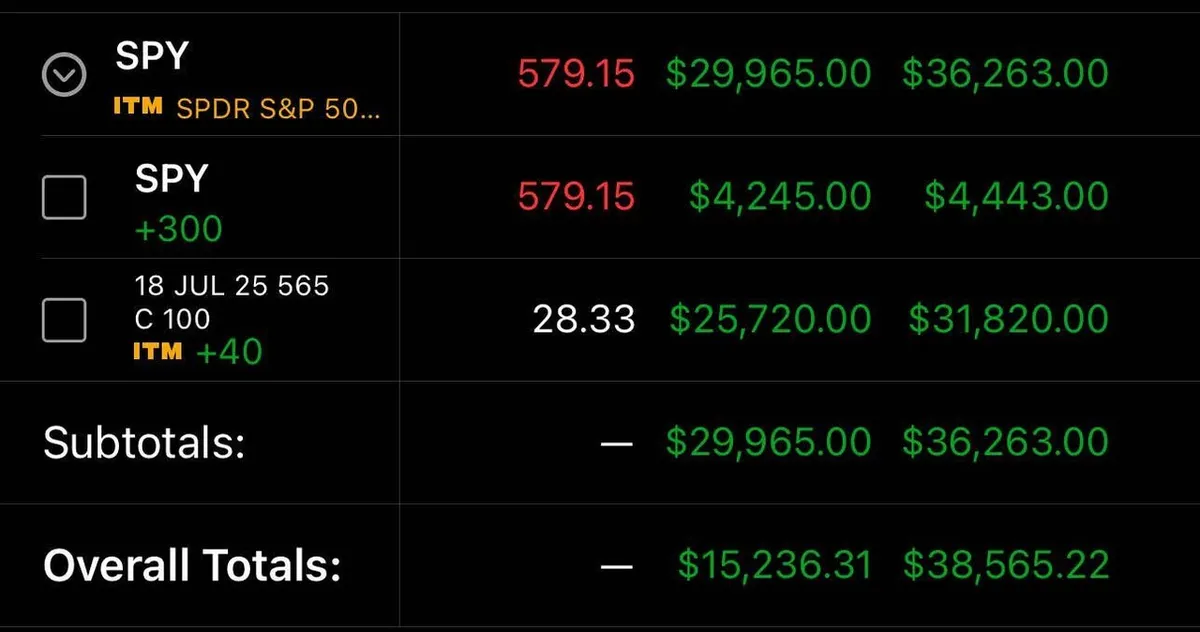1200x632 pixels.
Task: Open the 18 JUL 25 565 C 100 option
Action: 231,302
